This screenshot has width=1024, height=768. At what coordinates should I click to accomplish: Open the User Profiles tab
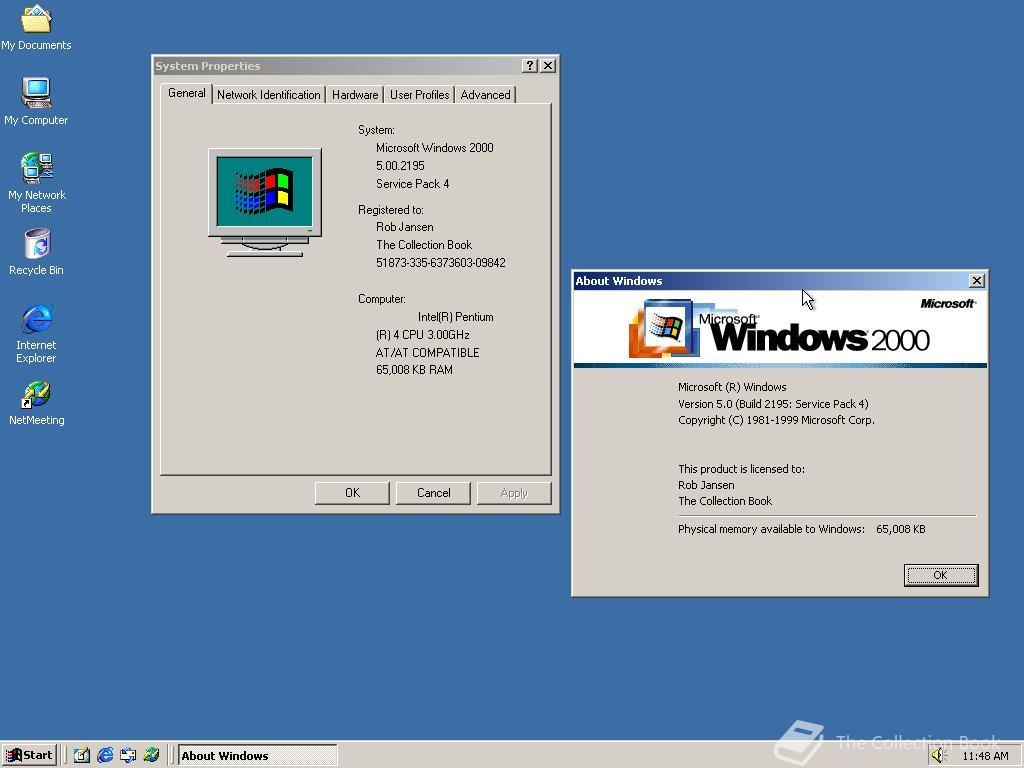point(419,95)
